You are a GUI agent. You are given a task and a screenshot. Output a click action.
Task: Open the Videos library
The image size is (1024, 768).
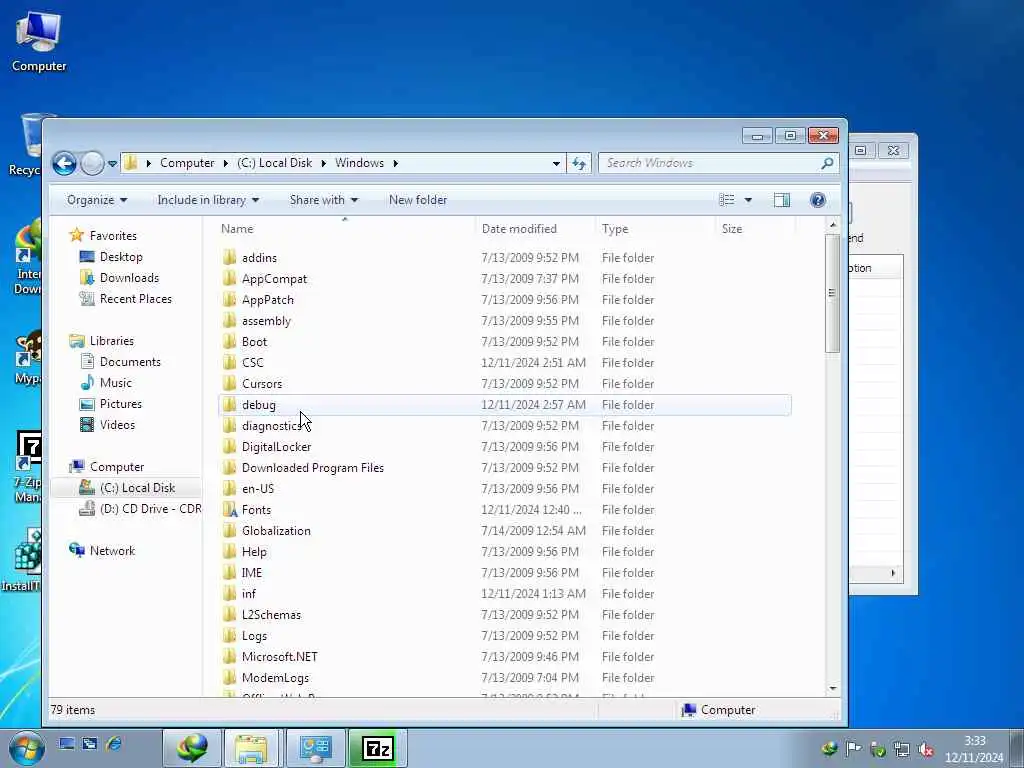(118, 424)
